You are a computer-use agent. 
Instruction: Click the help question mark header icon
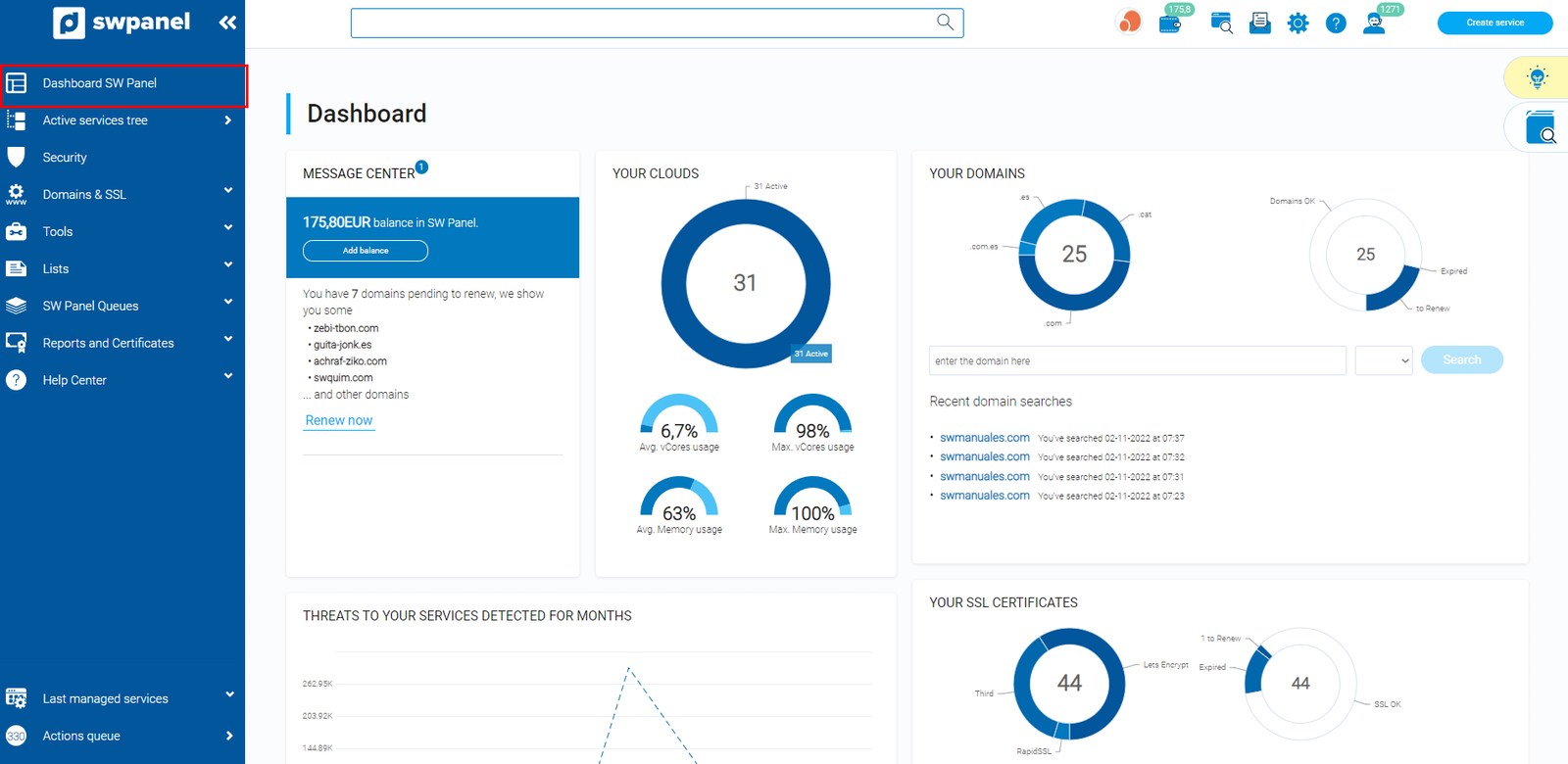point(1336,24)
